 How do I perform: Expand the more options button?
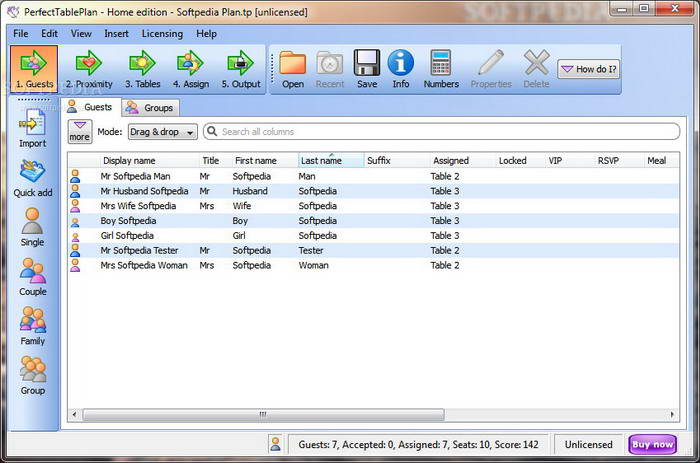click(x=80, y=131)
